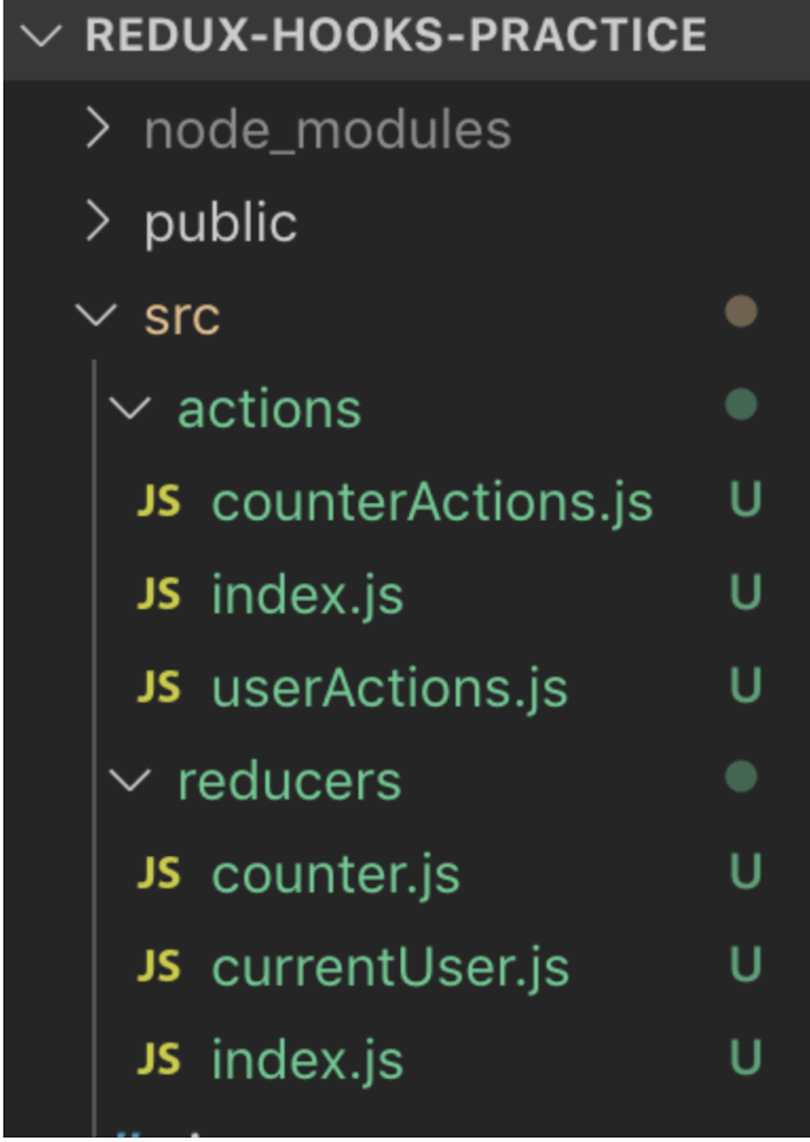Expand the public folder chevron
This screenshot has height=1142, width=810.
click(x=97, y=222)
